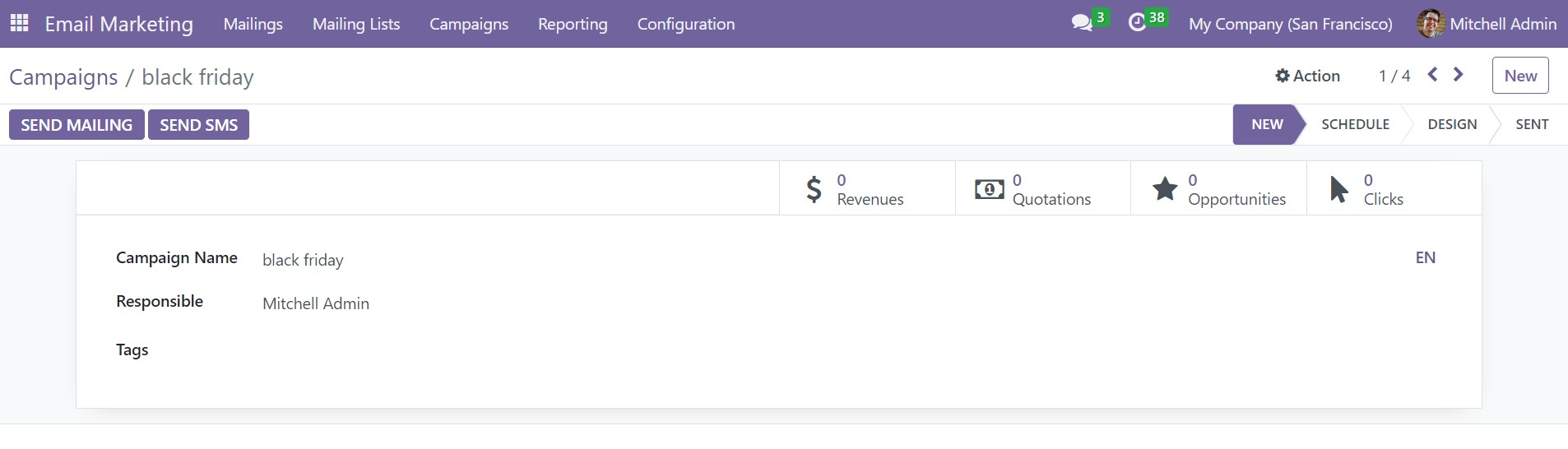Open Revenues dollar stat button
Screen dimensions: 1568x449
867,189
